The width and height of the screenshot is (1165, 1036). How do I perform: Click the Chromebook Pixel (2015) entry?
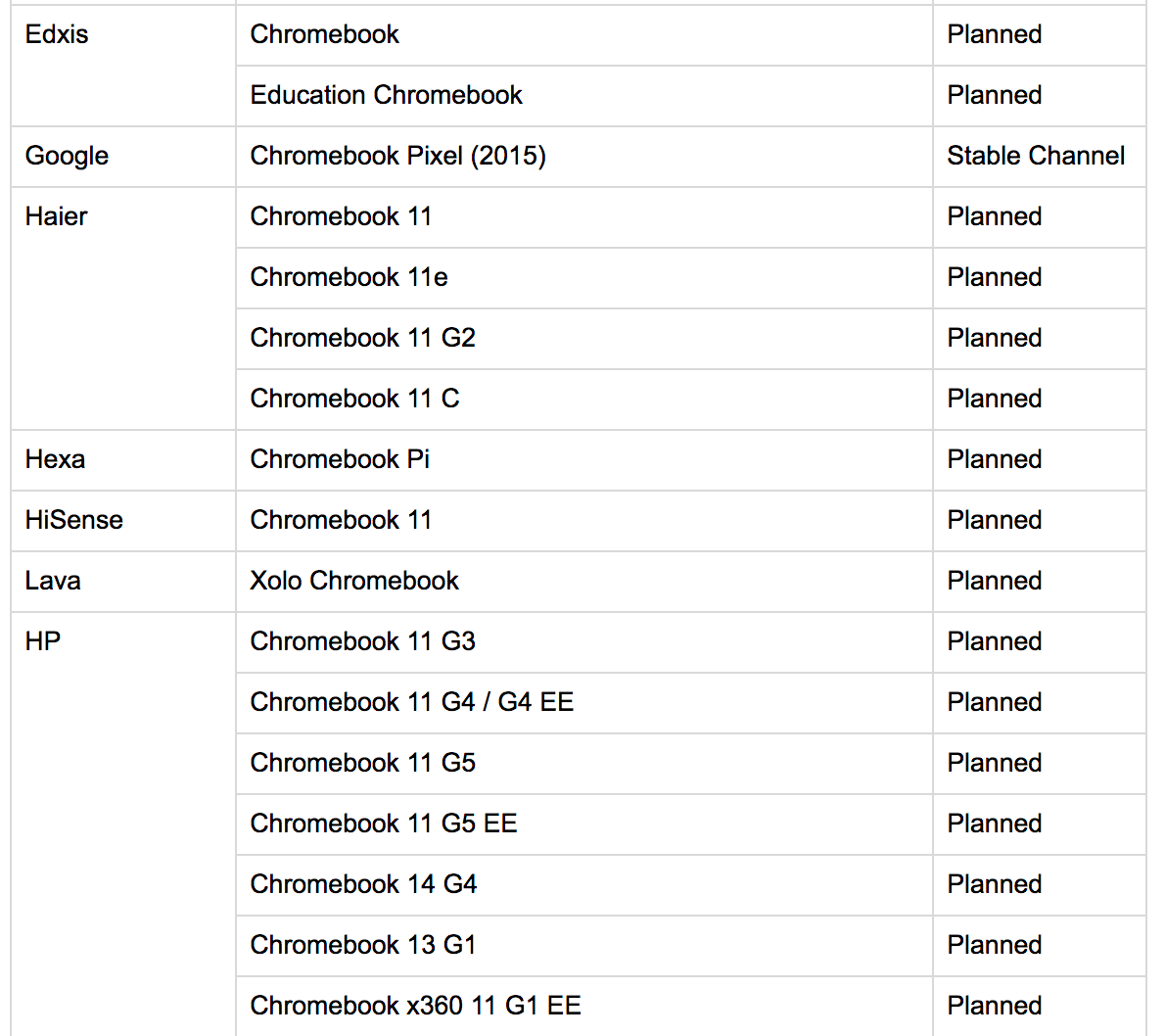[397, 156]
